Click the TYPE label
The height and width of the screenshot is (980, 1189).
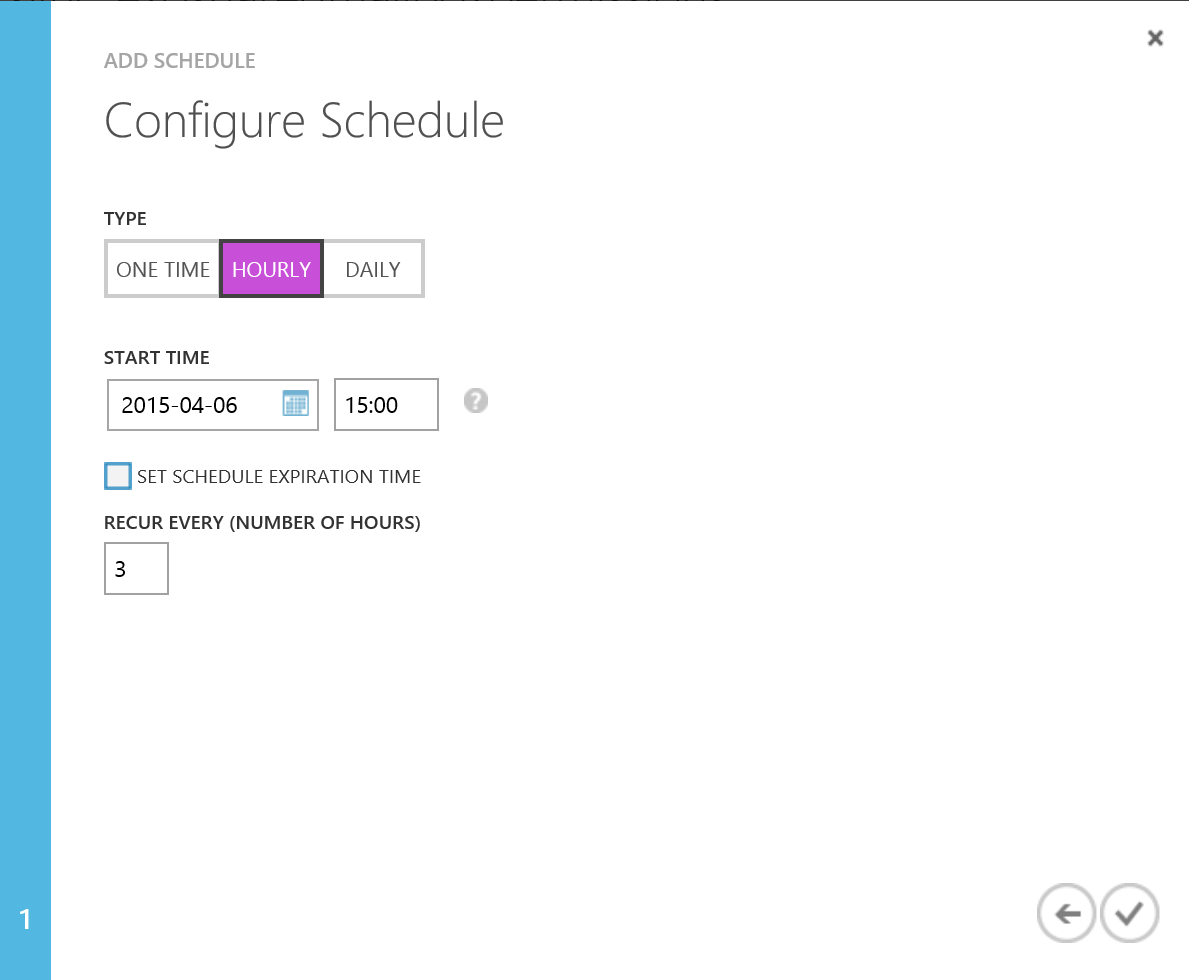click(x=125, y=218)
